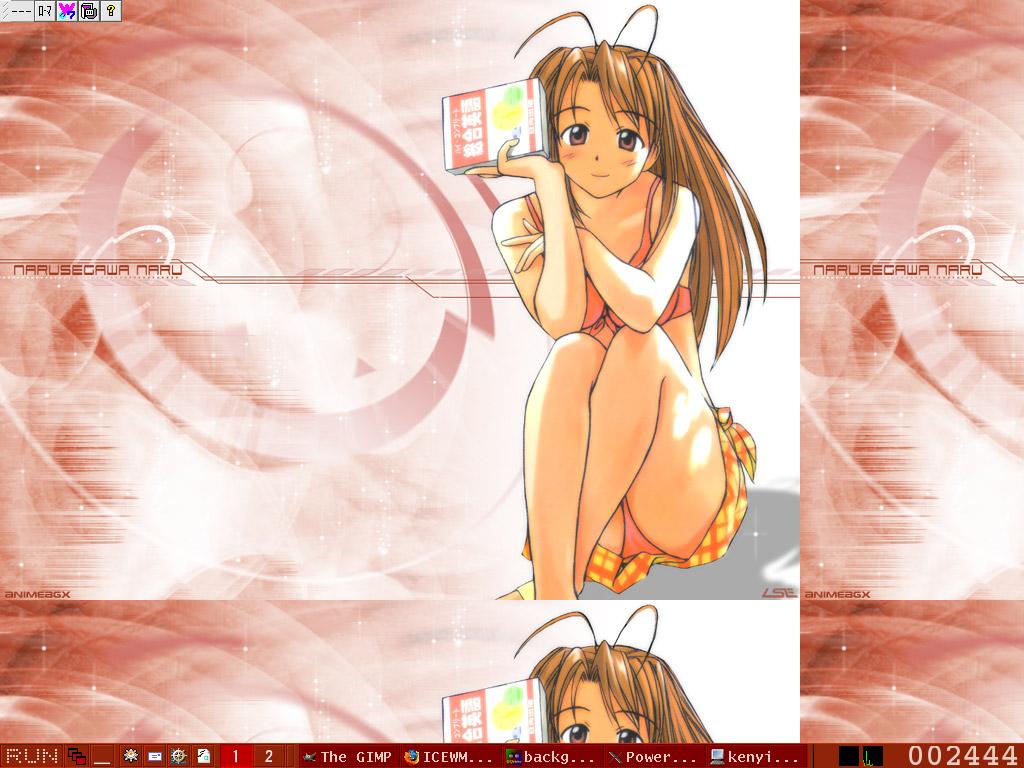
Task: Switch to workspace 1
Action: click(x=235, y=756)
